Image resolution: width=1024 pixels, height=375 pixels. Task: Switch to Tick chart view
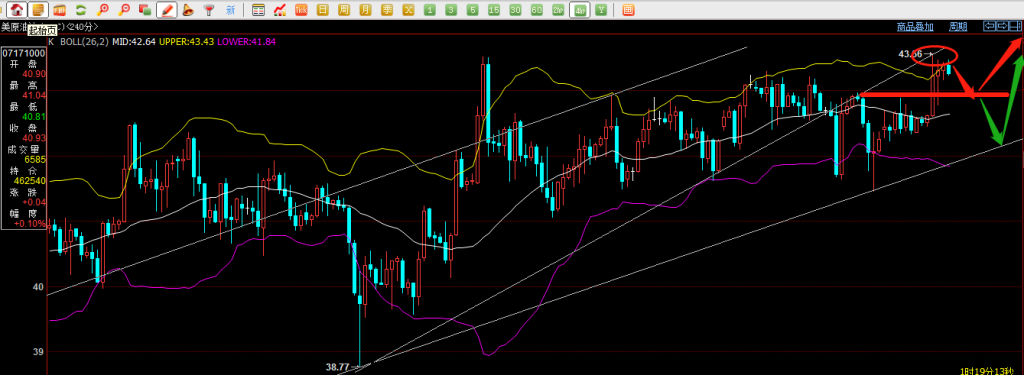[301, 9]
